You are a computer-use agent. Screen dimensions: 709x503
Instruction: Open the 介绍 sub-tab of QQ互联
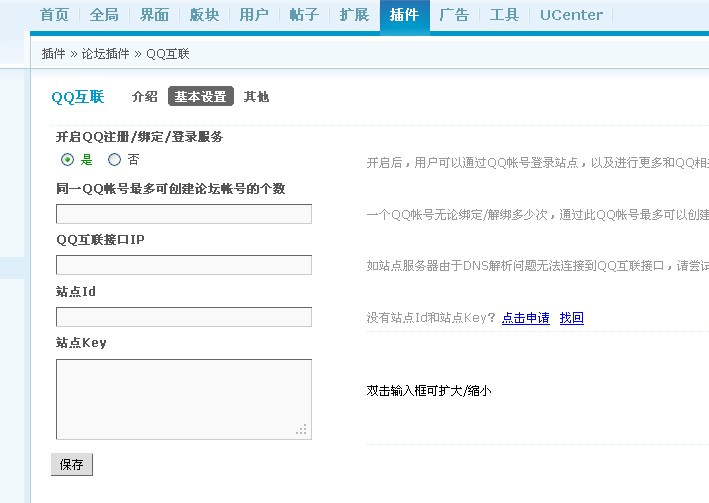[145, 96]
